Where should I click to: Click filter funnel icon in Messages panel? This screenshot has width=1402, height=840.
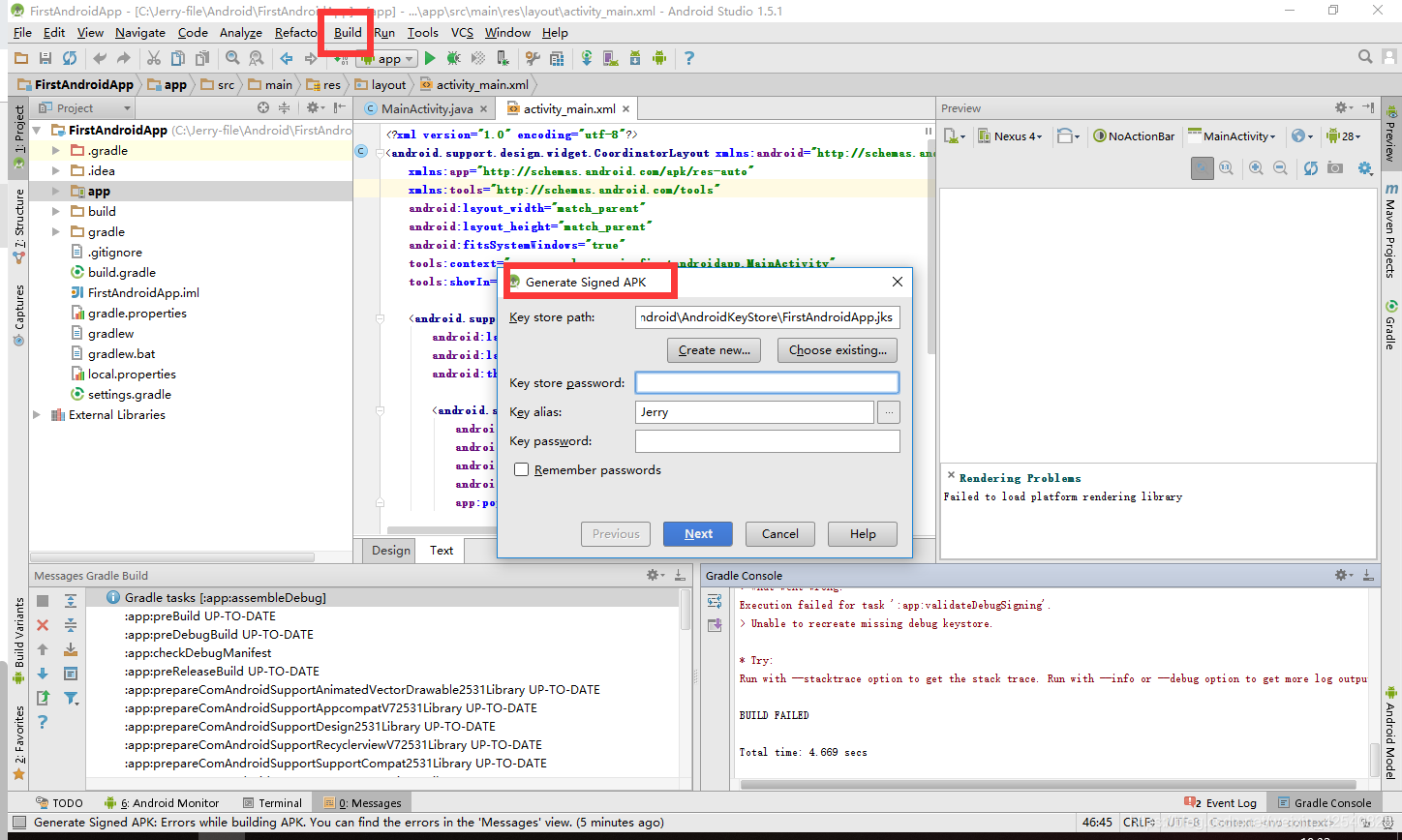coord(71,698)
